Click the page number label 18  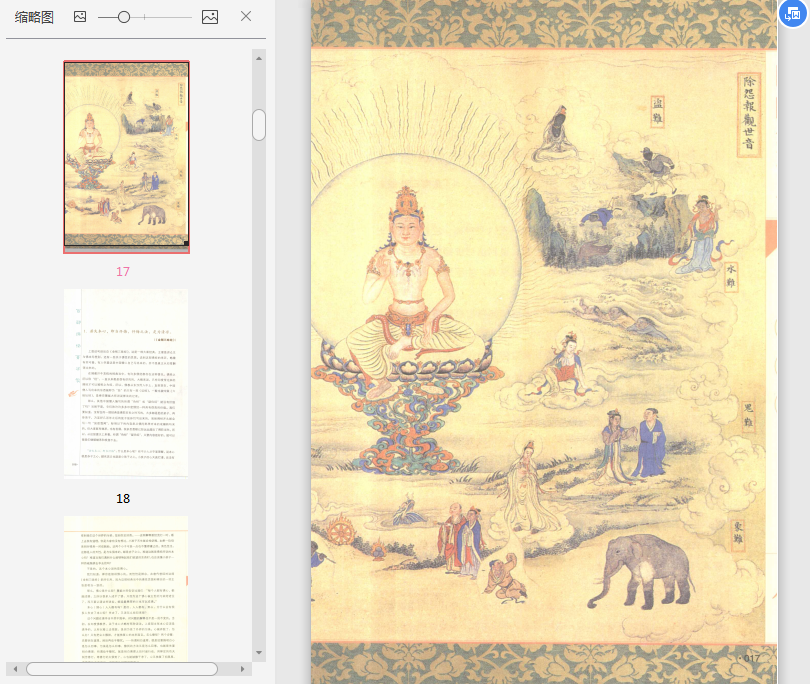123,499
